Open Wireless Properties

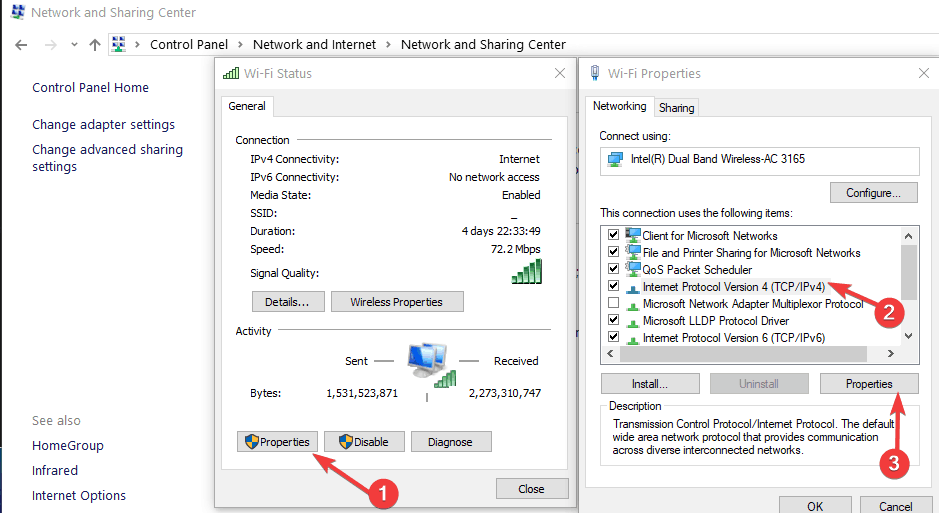(x=397, y=302)
